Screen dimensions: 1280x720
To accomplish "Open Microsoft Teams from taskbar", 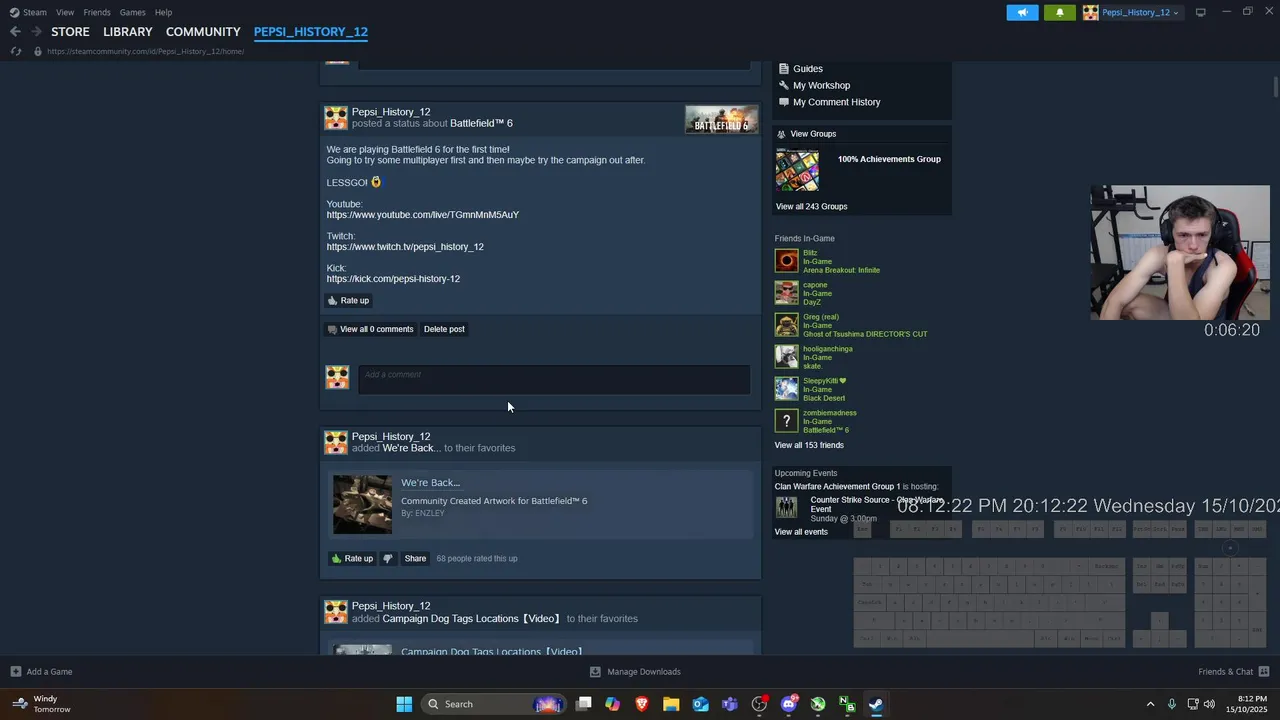I will coord(730,704).
